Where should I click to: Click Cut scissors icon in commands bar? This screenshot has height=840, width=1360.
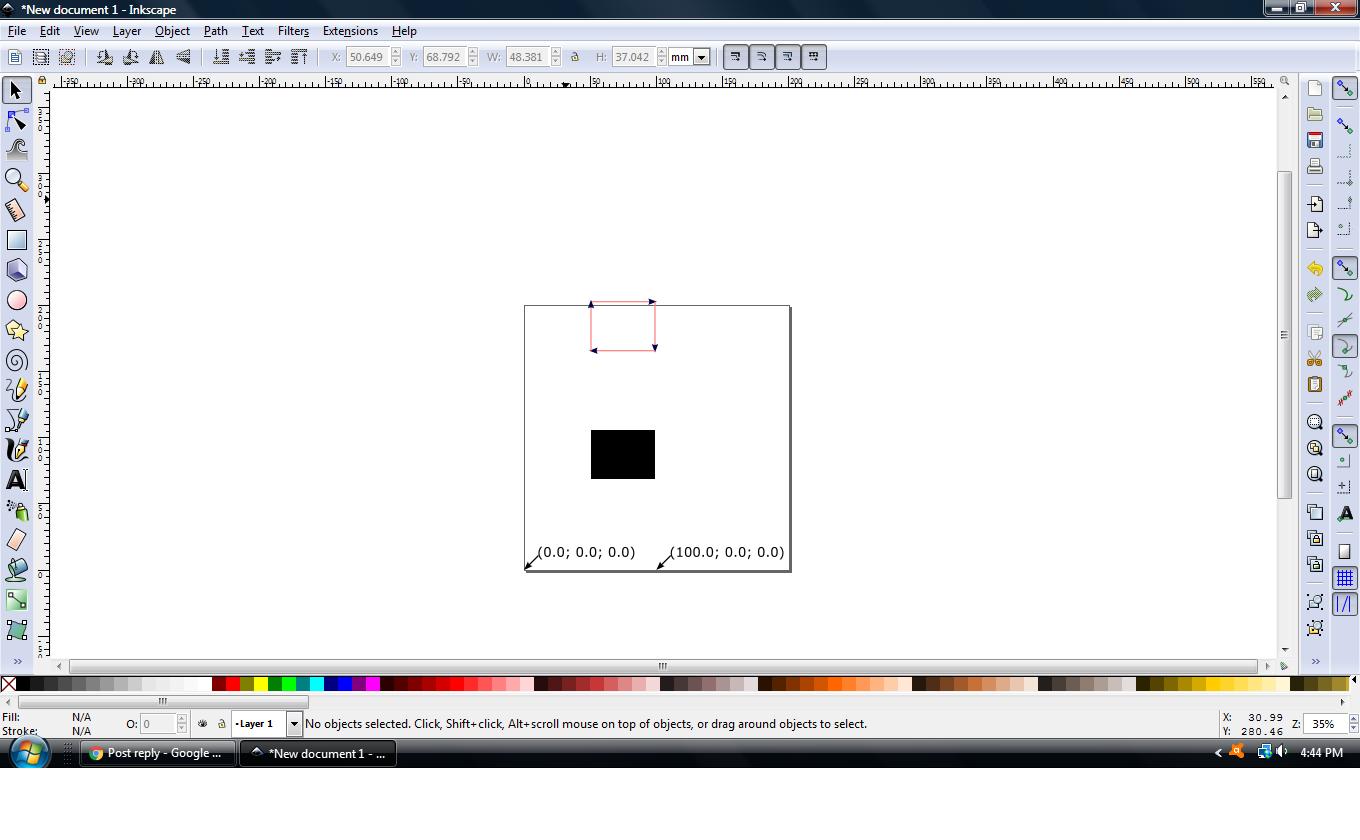click(1315, 358)
